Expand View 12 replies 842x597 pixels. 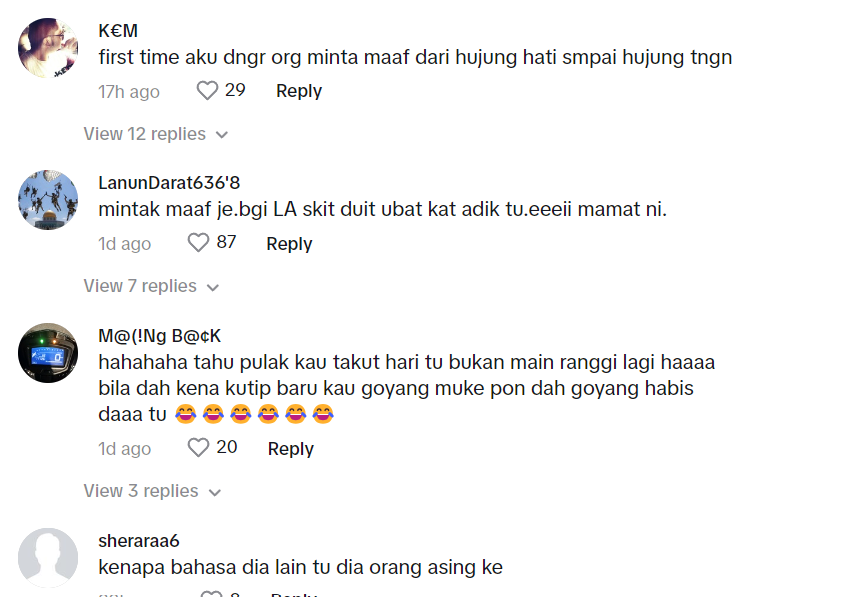(x=156, y=134)
